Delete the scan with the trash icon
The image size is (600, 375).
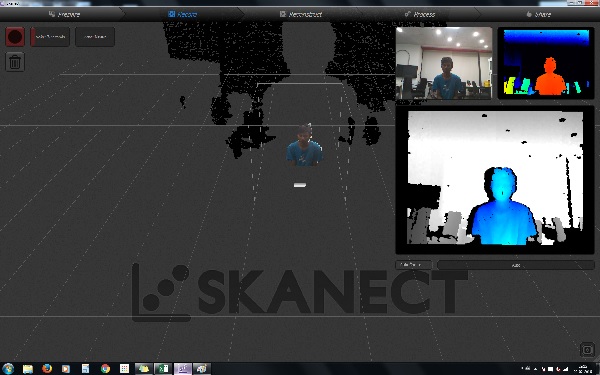tap(15, 62)
